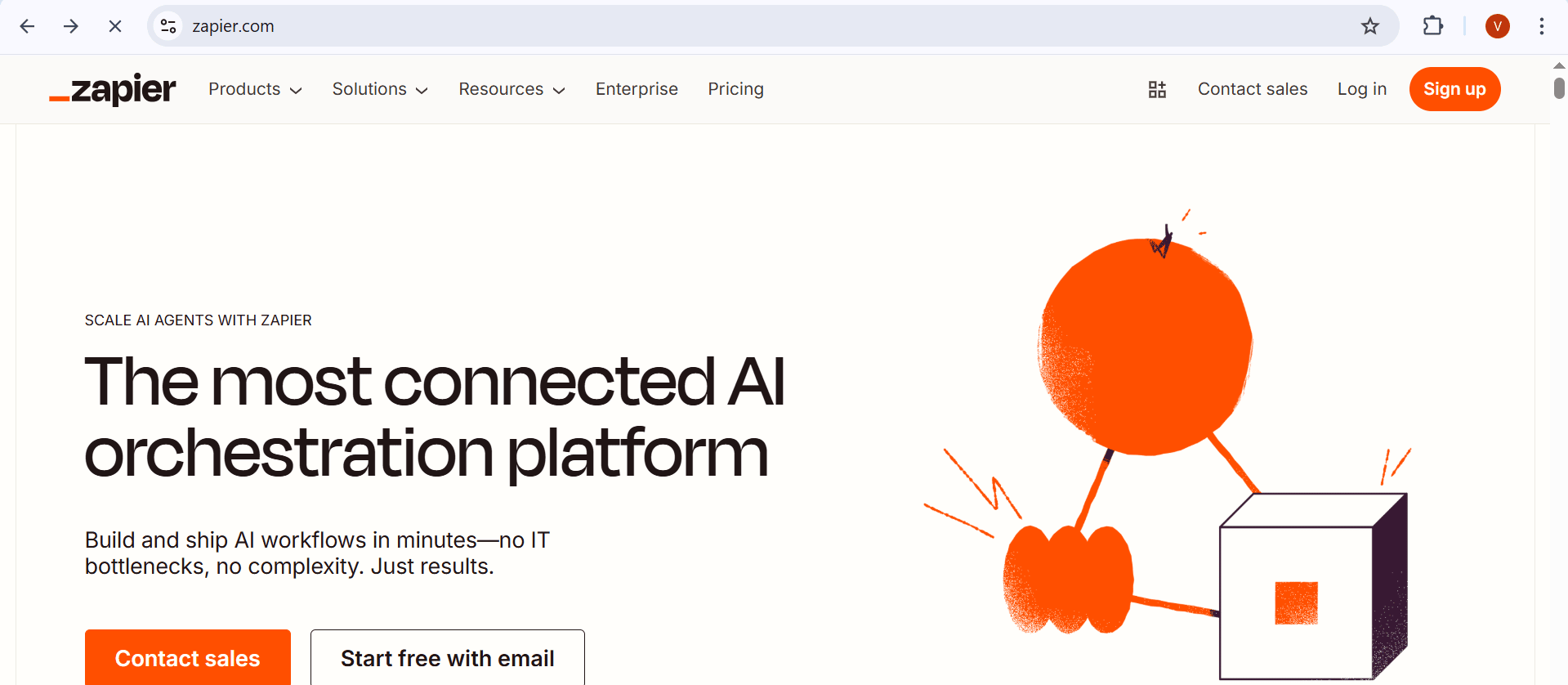Viewport: 1568px width, 685px height.
Task: Go forward to next page
Action: [71, 26]
